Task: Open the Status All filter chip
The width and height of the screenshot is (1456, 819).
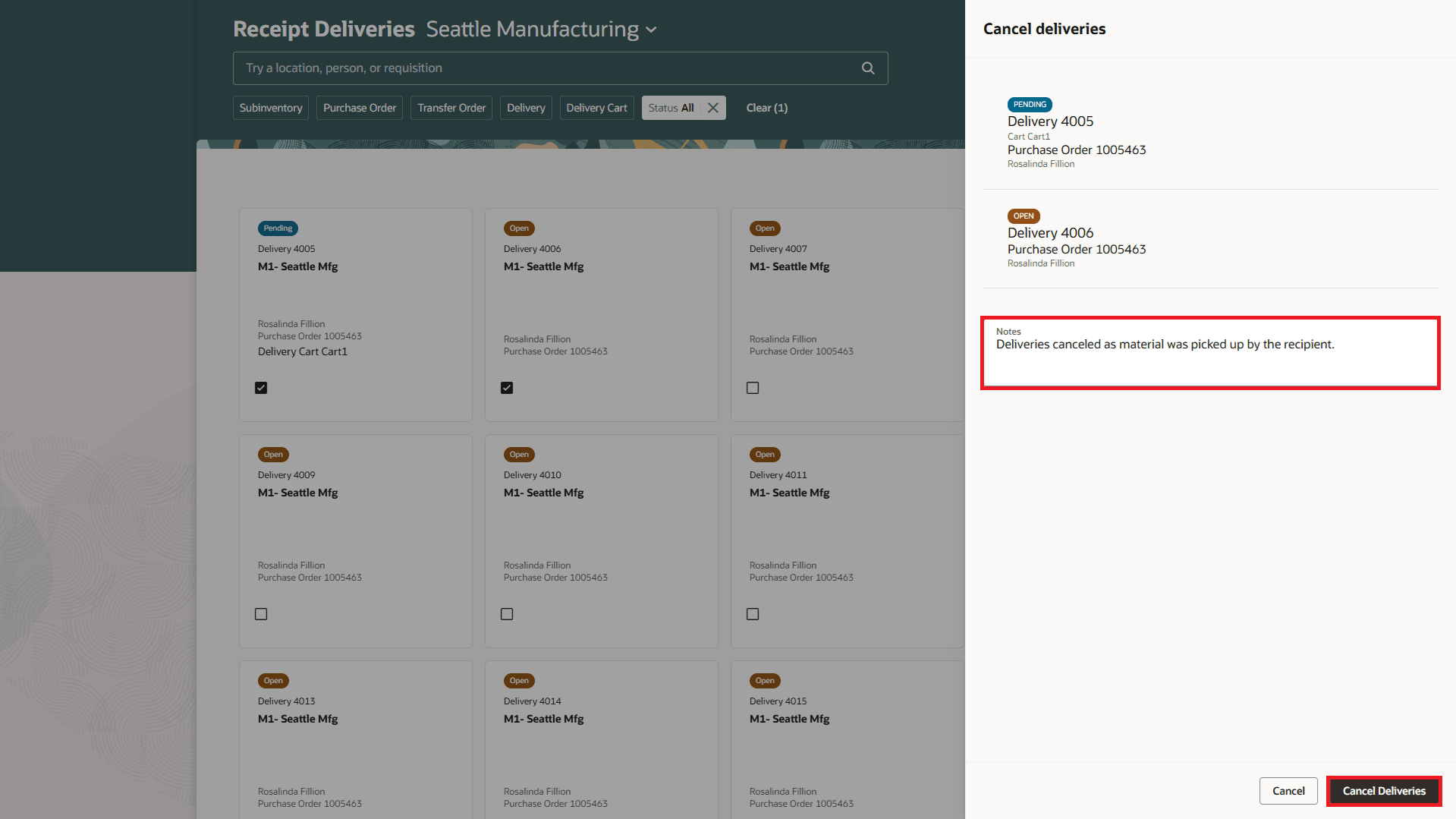Action: (671, 108)
